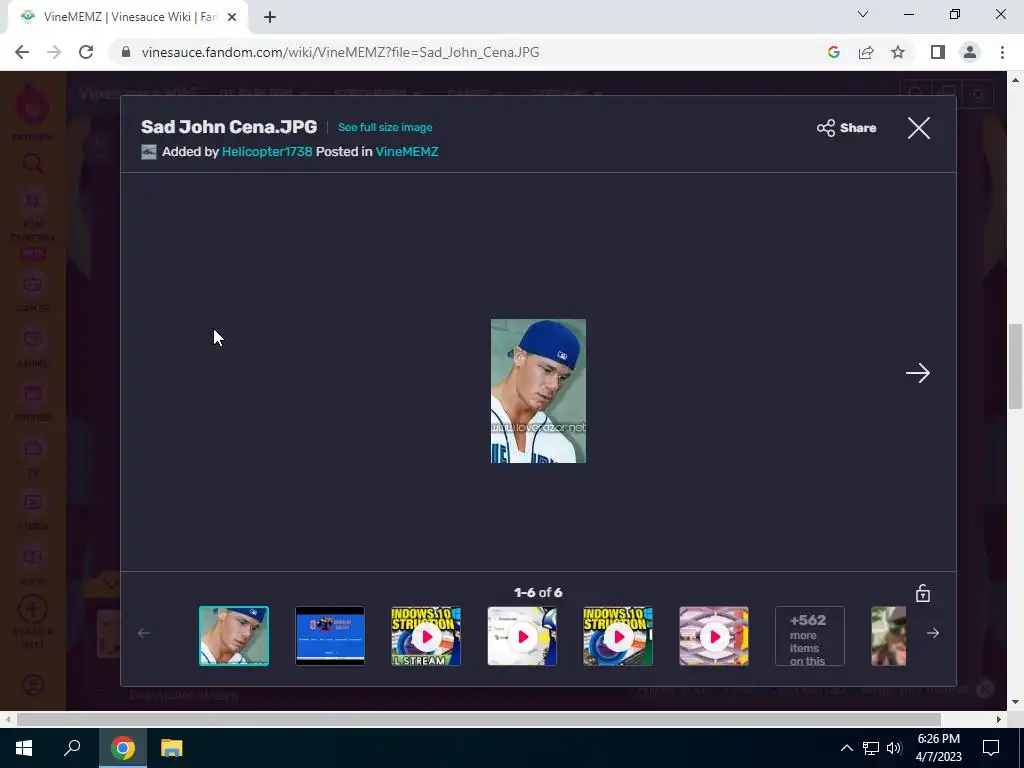1024x768 pixels.
Task: Open File Explorer from the taskbar
Action: tap(172, 748)
